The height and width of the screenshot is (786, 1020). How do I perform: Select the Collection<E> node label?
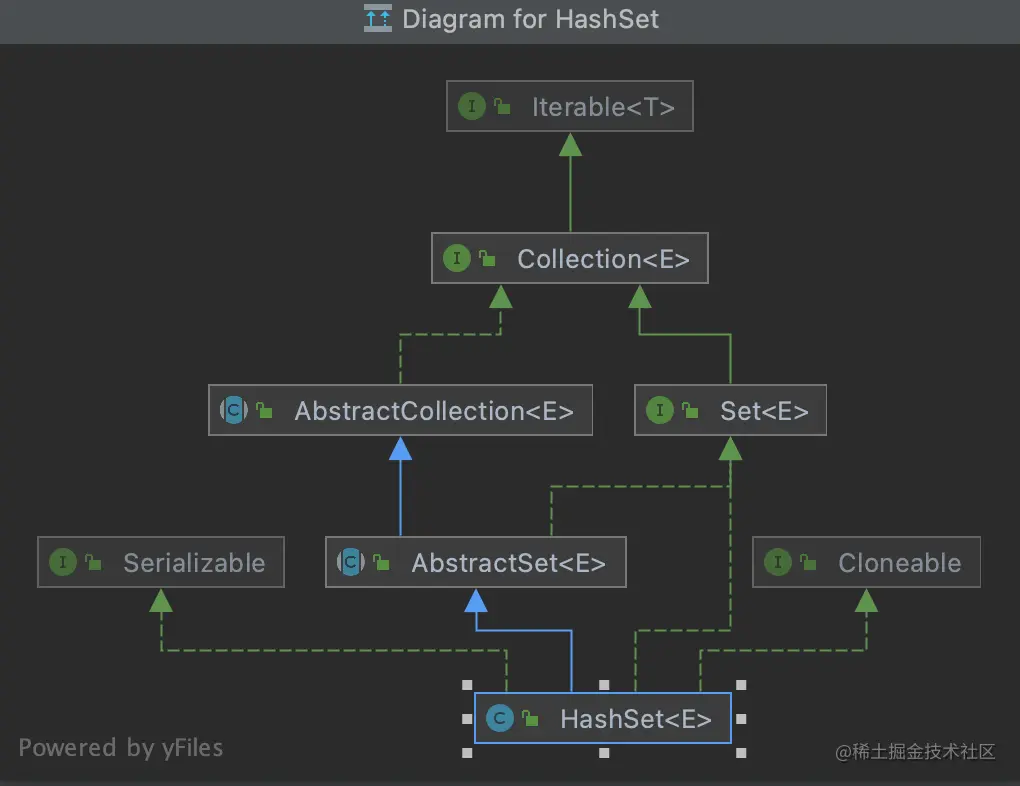pos(603,259)
